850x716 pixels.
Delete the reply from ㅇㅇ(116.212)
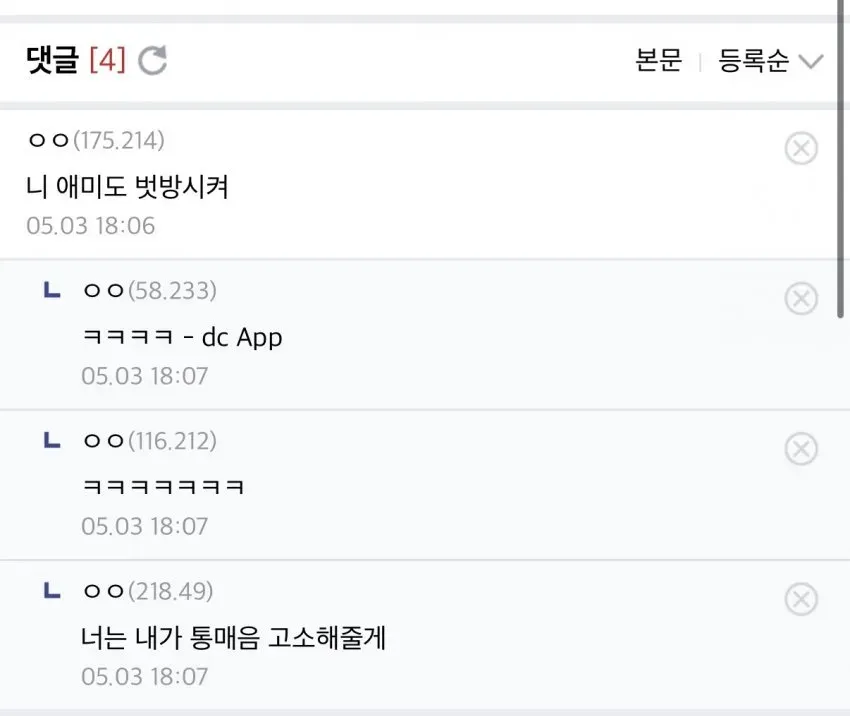pyautogui.click(x=801, y=449)
